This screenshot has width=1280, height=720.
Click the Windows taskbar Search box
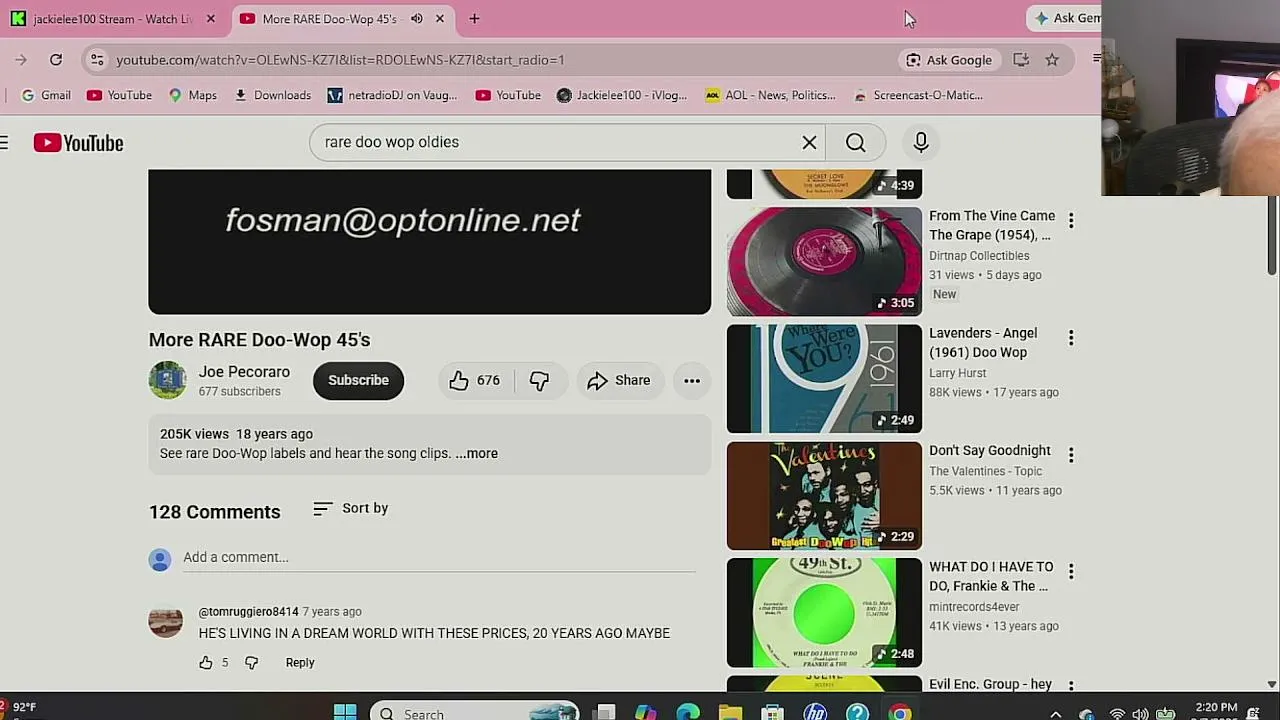point(474,712)
